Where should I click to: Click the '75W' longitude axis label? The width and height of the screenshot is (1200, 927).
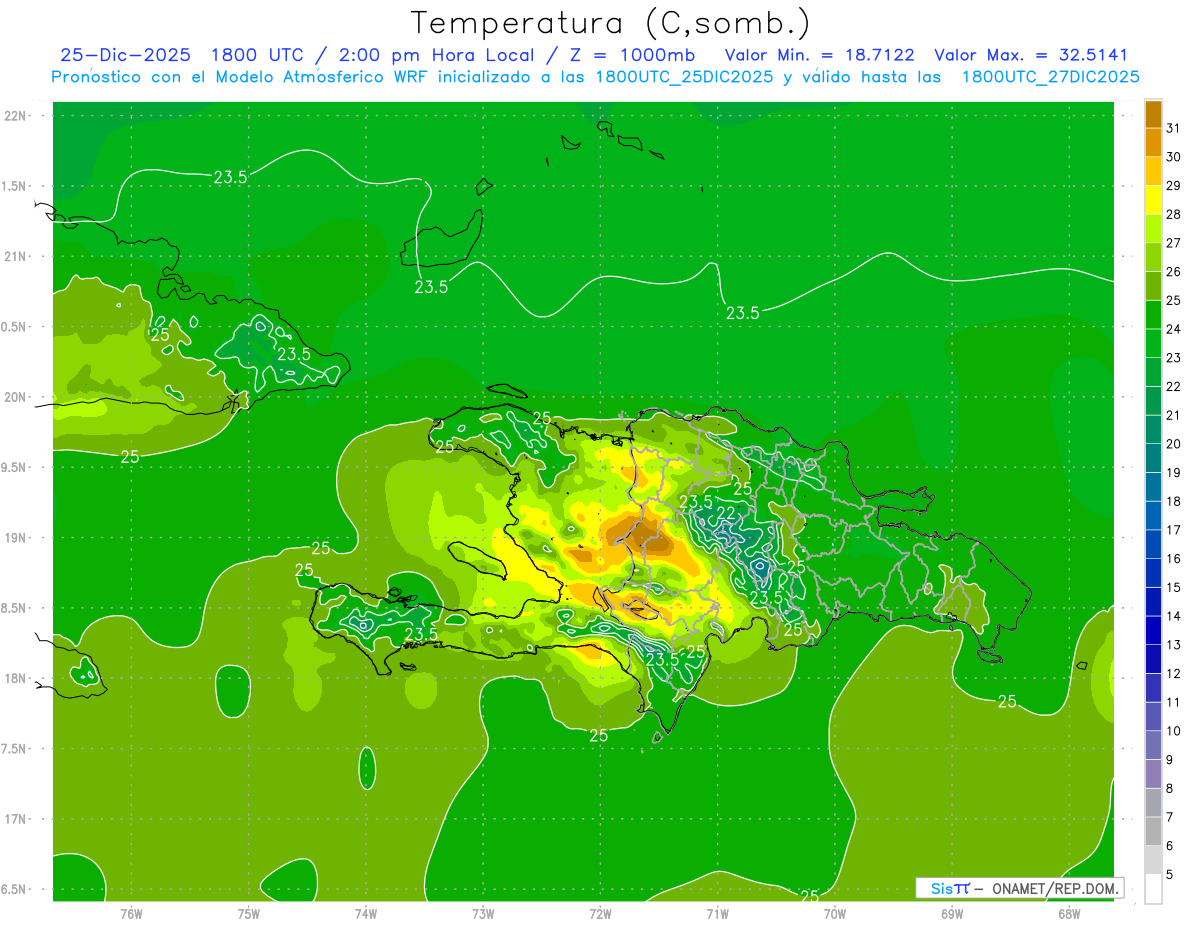(x=249, y=913)
